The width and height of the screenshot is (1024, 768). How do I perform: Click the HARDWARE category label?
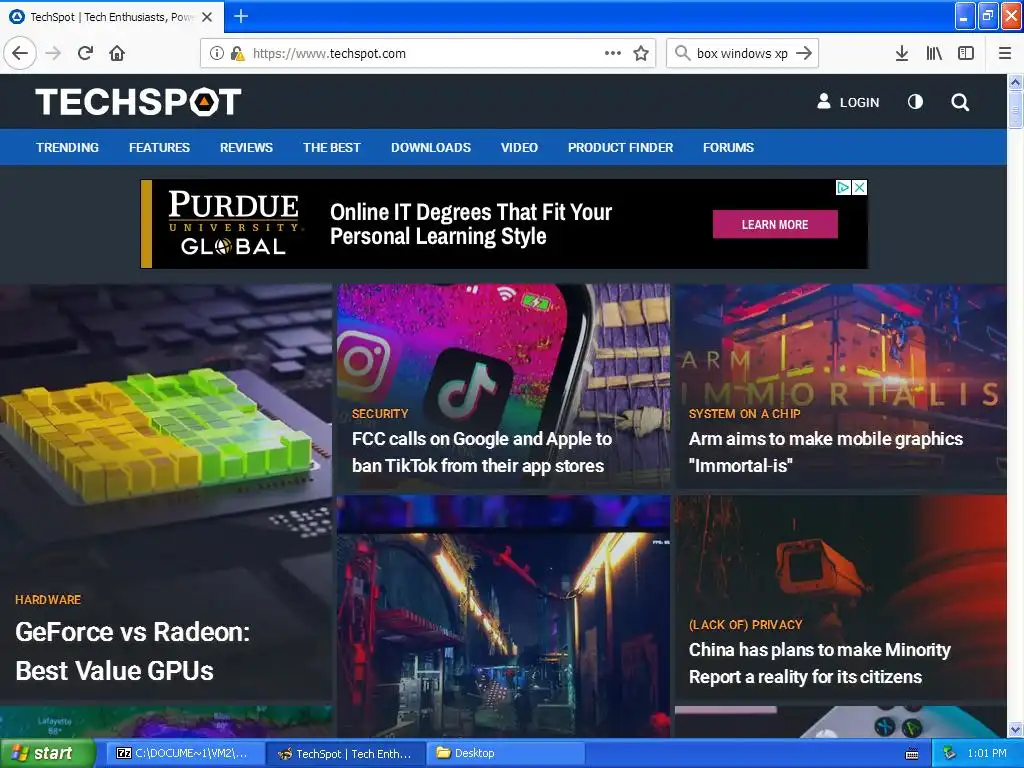pyautogui.click(x=48, y=600)
